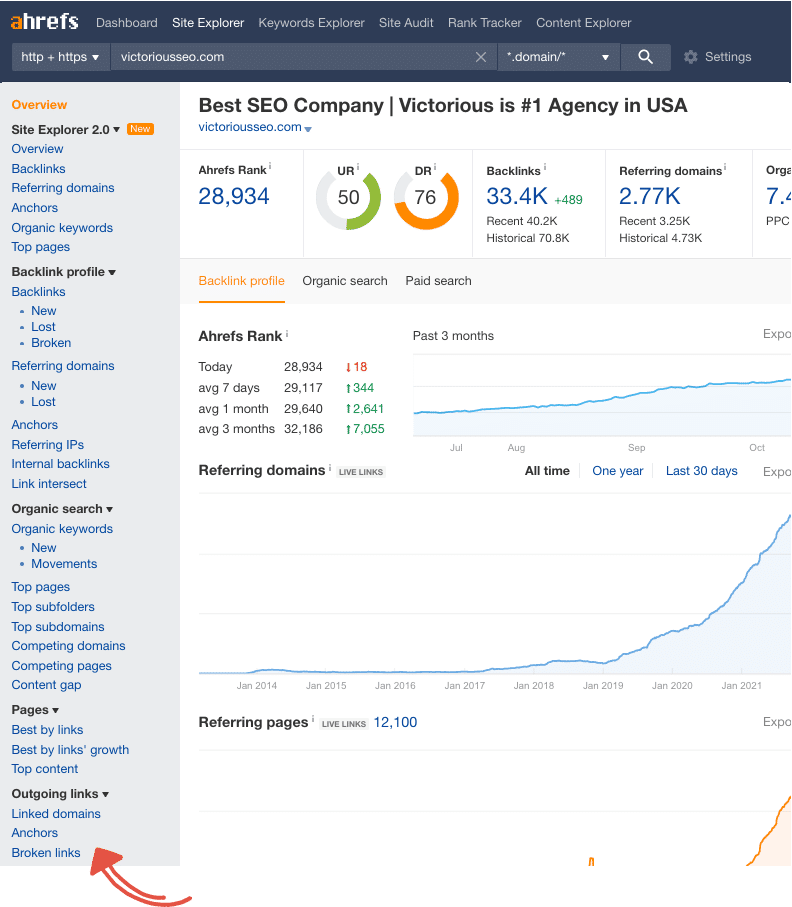The image size is (792, 907).
Task: Select One year range
Action: pos(618,471)
